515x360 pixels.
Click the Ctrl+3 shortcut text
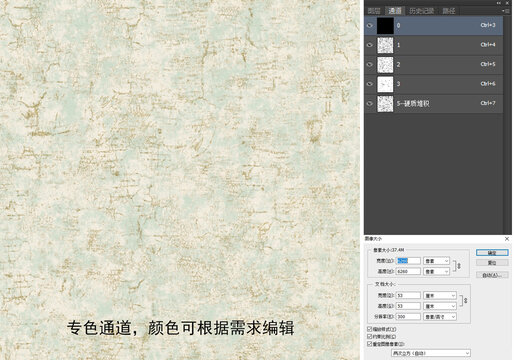(488, 25)
